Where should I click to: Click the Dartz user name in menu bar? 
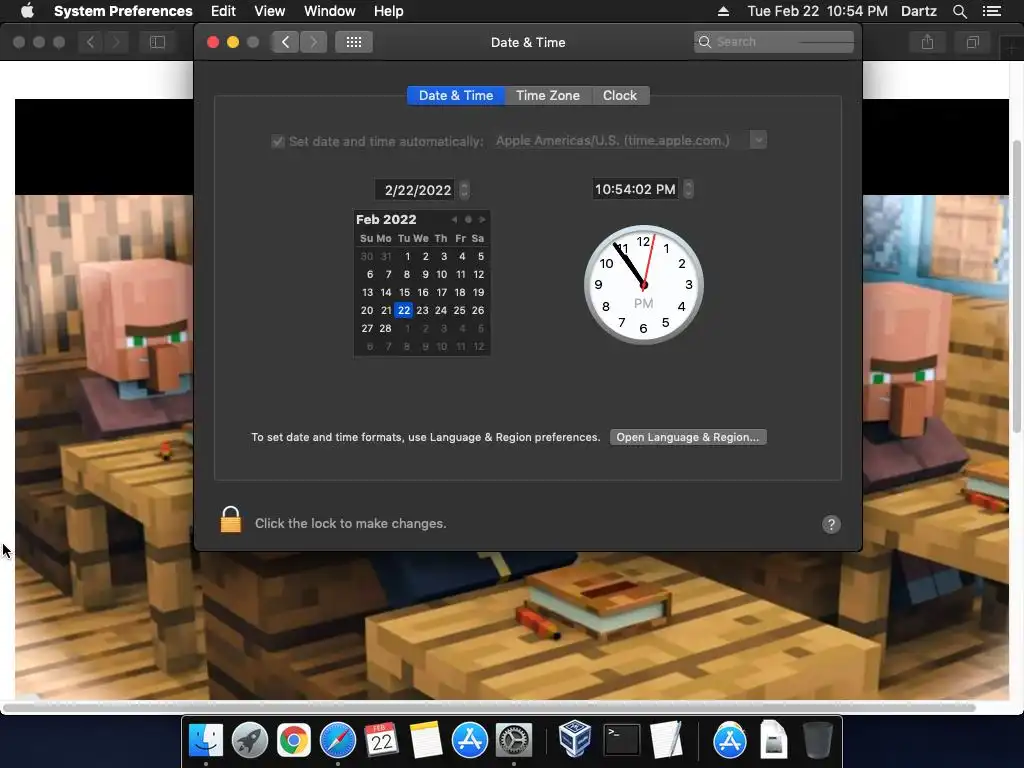[x=918, y=11]
